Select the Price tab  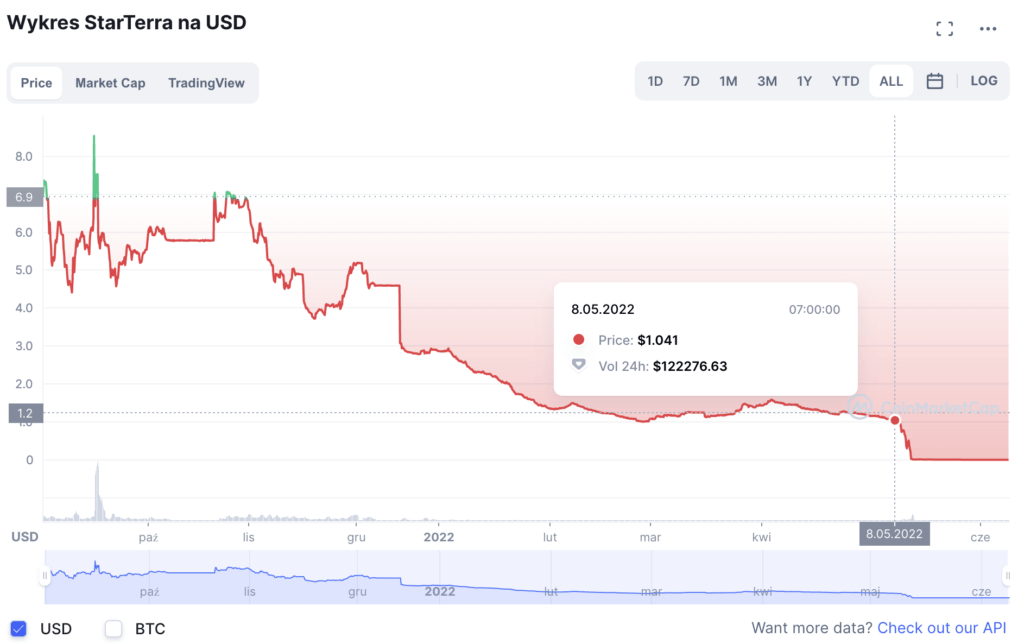coord(36,83)
